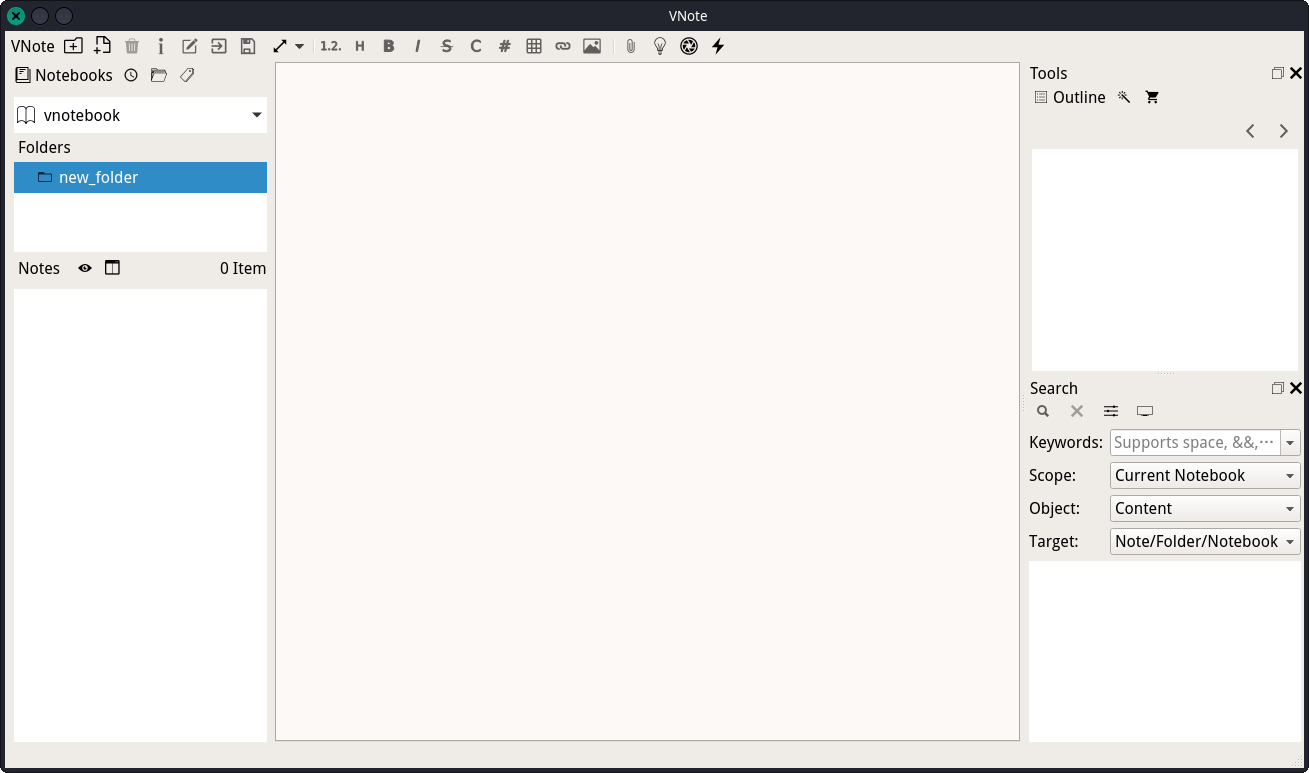
Task: Start search with magnifier icon
Action: pos(1043,411)
